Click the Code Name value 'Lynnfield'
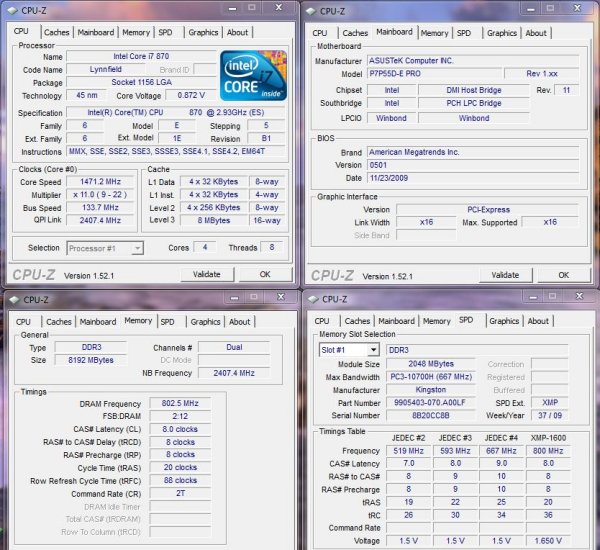Screen dimensions: 600x550 [106, 69]
